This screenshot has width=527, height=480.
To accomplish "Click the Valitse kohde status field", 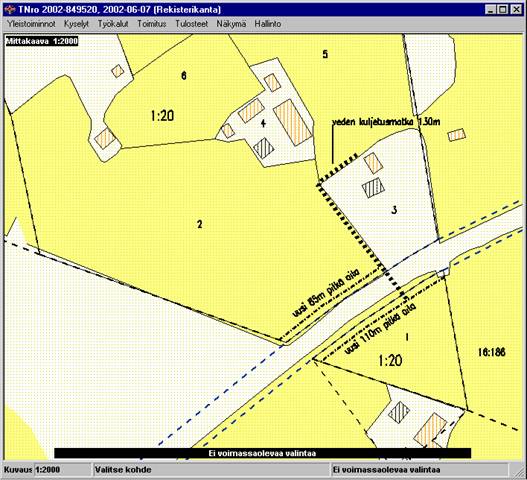I will tap(210, 470).
